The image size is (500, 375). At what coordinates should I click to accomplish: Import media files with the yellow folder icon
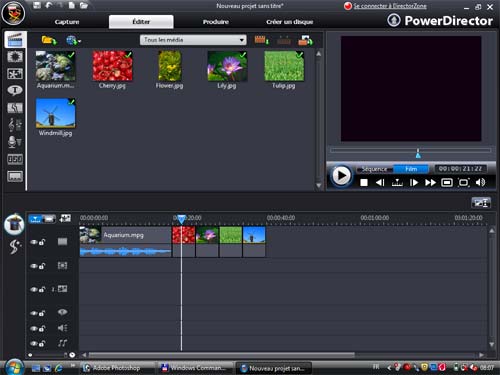pos(49,40)
